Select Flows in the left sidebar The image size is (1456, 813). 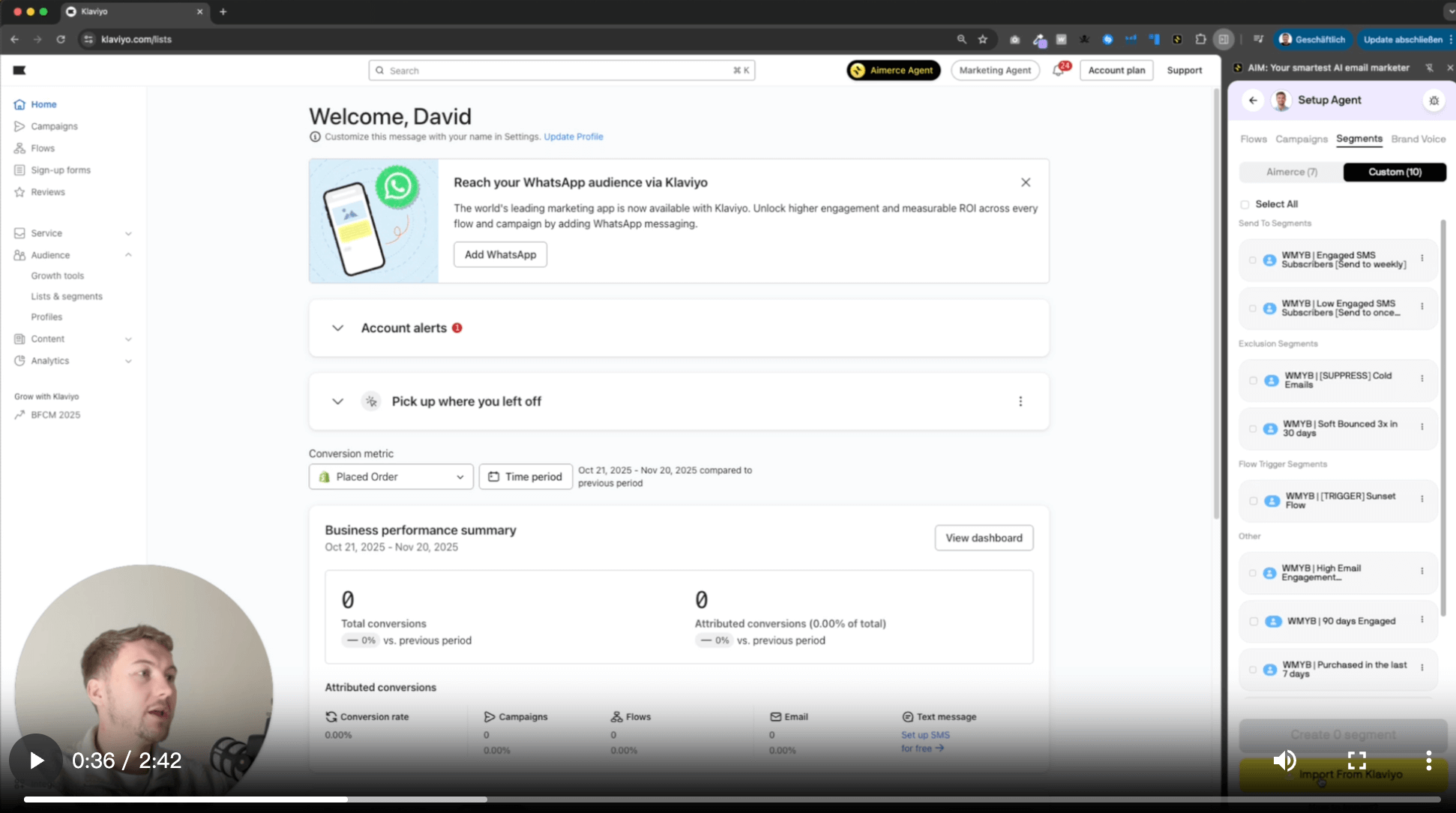click(x=43, y=148)
